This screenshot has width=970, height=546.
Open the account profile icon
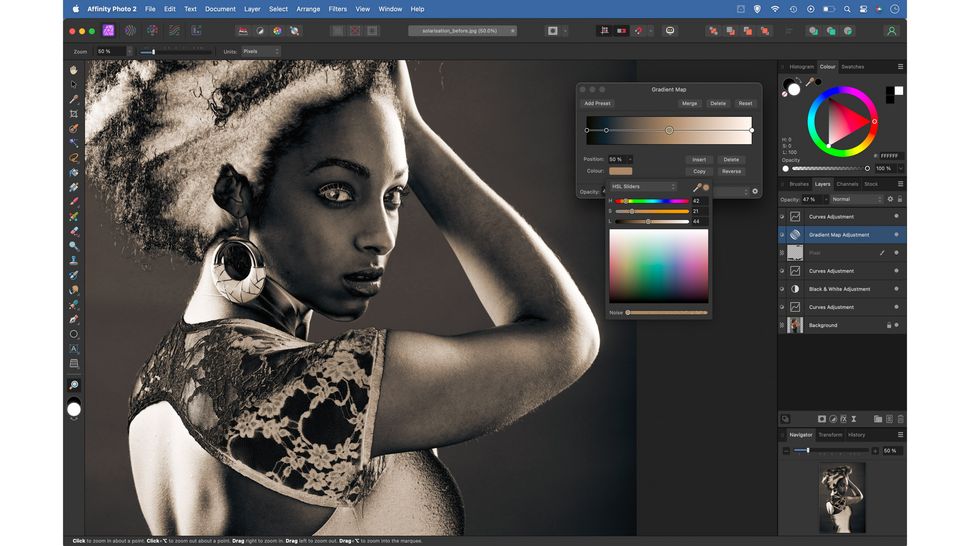click(891, 31)
